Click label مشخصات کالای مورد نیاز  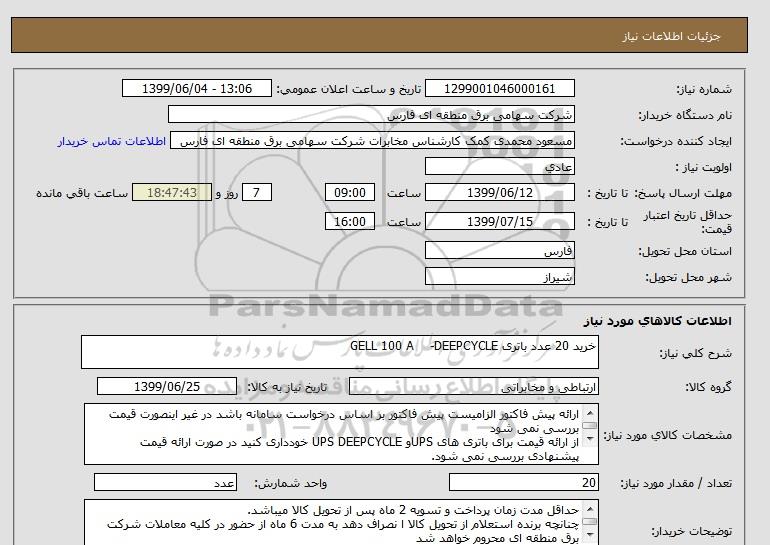pyautogui.click(x=667, y=435)
